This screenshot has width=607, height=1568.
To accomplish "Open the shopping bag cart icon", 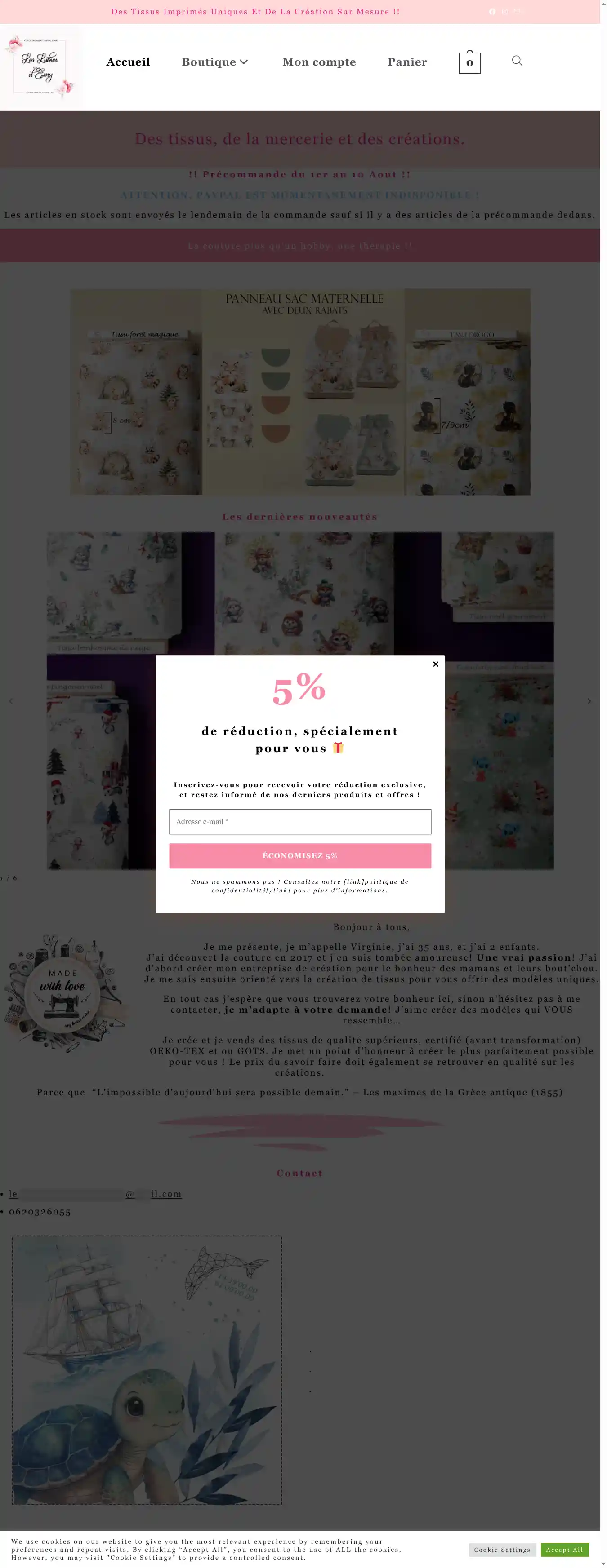I will [x=469, y=62].
